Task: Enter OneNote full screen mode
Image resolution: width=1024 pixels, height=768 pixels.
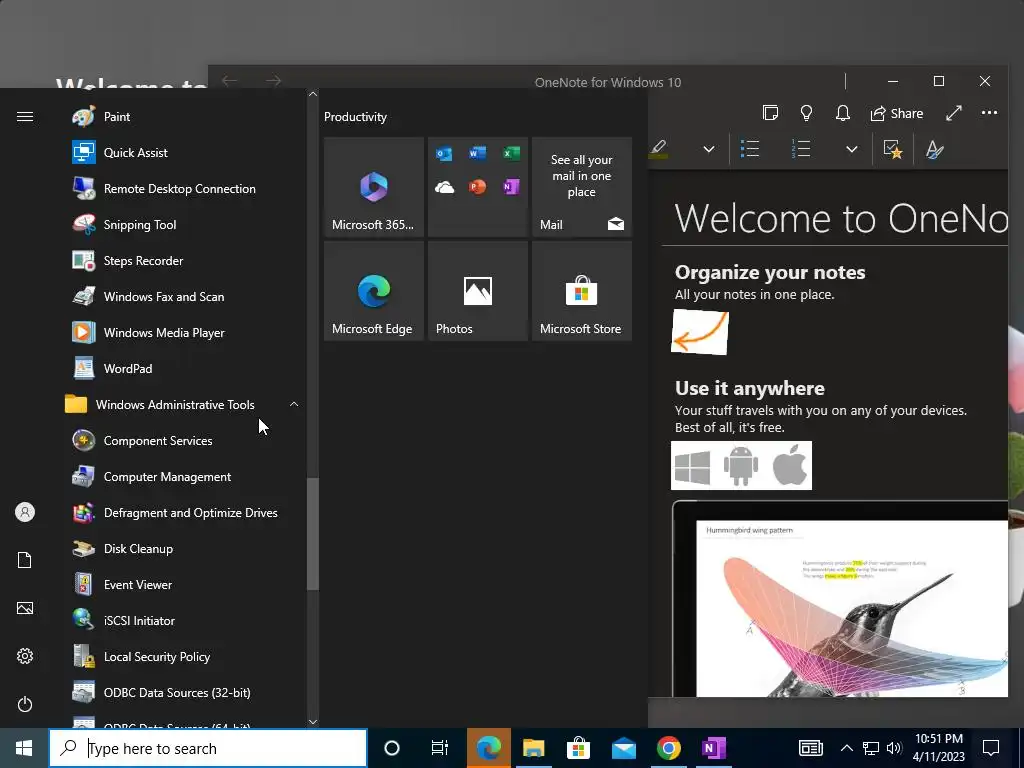Action: (953, 113)
